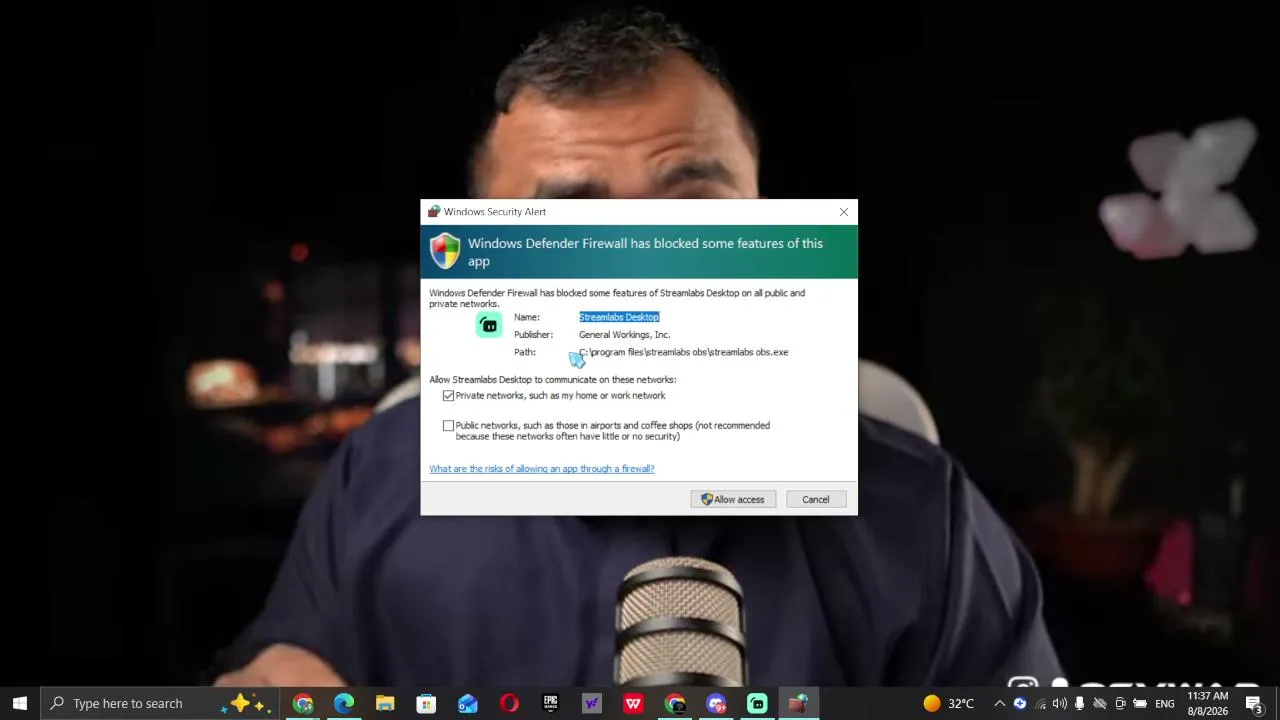This screenshot has height=720, width=1280.
Task: Select the highlighted Streamlabs Desktop name
Action: [619, 317]
